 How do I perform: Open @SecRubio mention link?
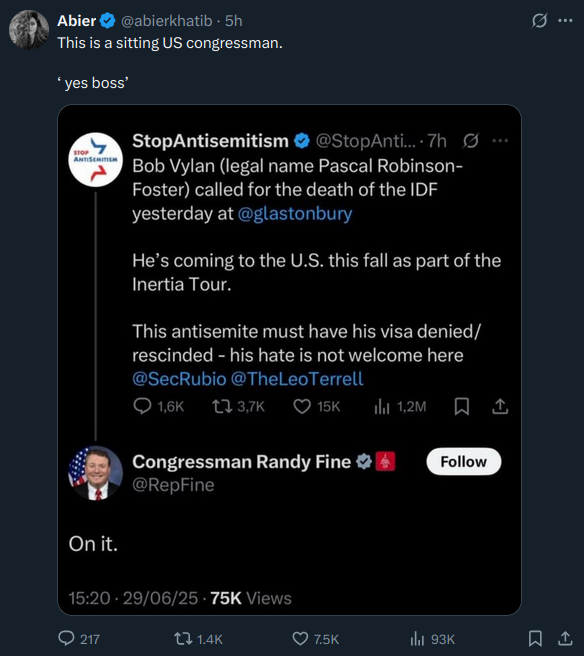[x=179, y=379]
